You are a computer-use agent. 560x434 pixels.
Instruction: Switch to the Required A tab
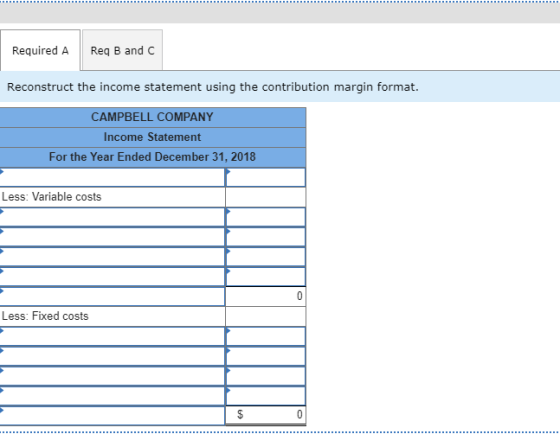point(40,50)
